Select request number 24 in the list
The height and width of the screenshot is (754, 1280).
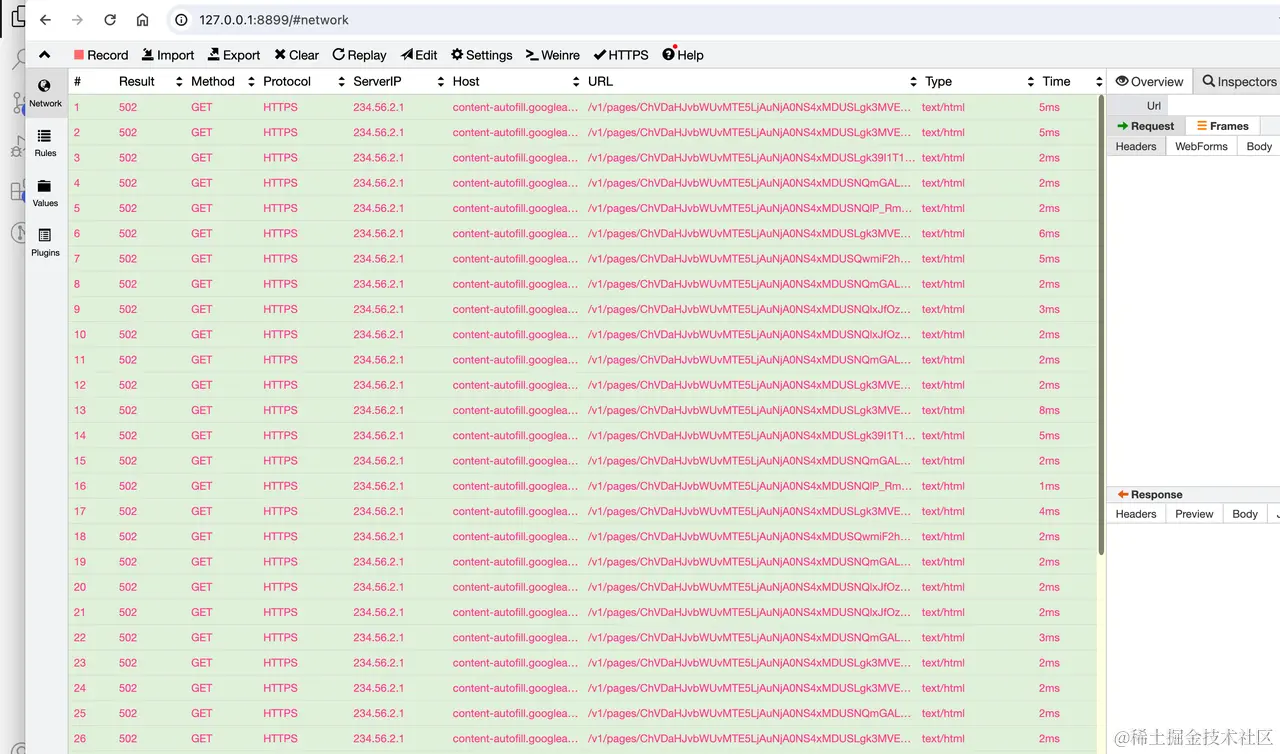click(x=582, y=688)
